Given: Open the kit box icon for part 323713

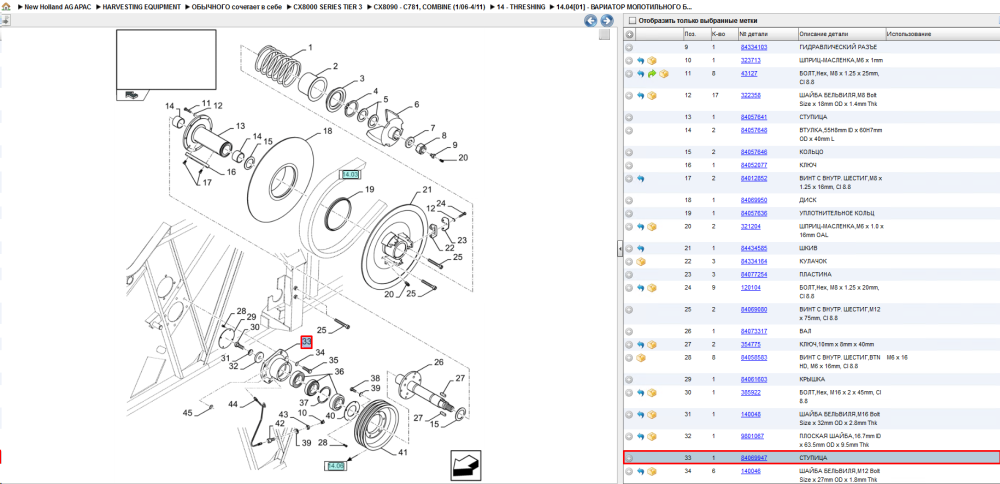Looking at the screenshot, I should pyautogui.click(x=652, y=61).
